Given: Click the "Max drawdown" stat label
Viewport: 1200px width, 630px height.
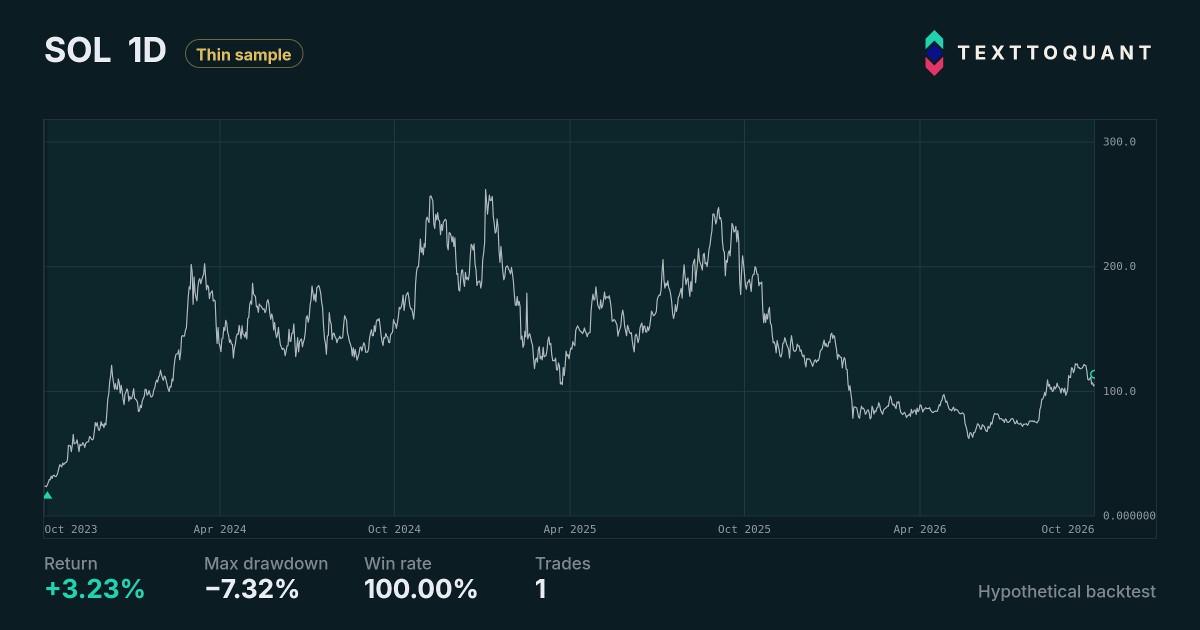Looking at the screenshot, I should click(x=266, y=564).
